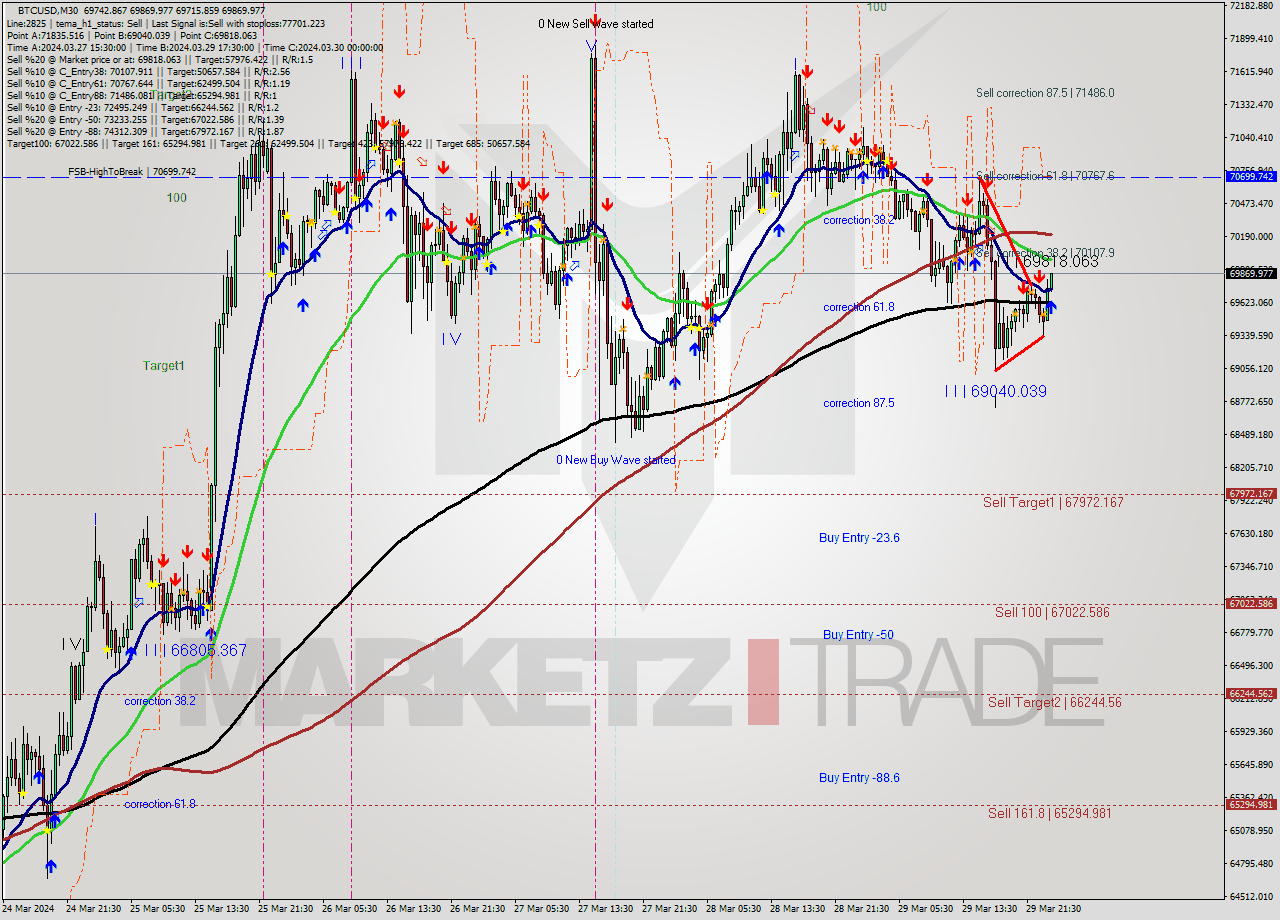The image size is (1280, 920).
Task: Click the 'Buy Entry -23.6' label
Action: pos(859,538)
